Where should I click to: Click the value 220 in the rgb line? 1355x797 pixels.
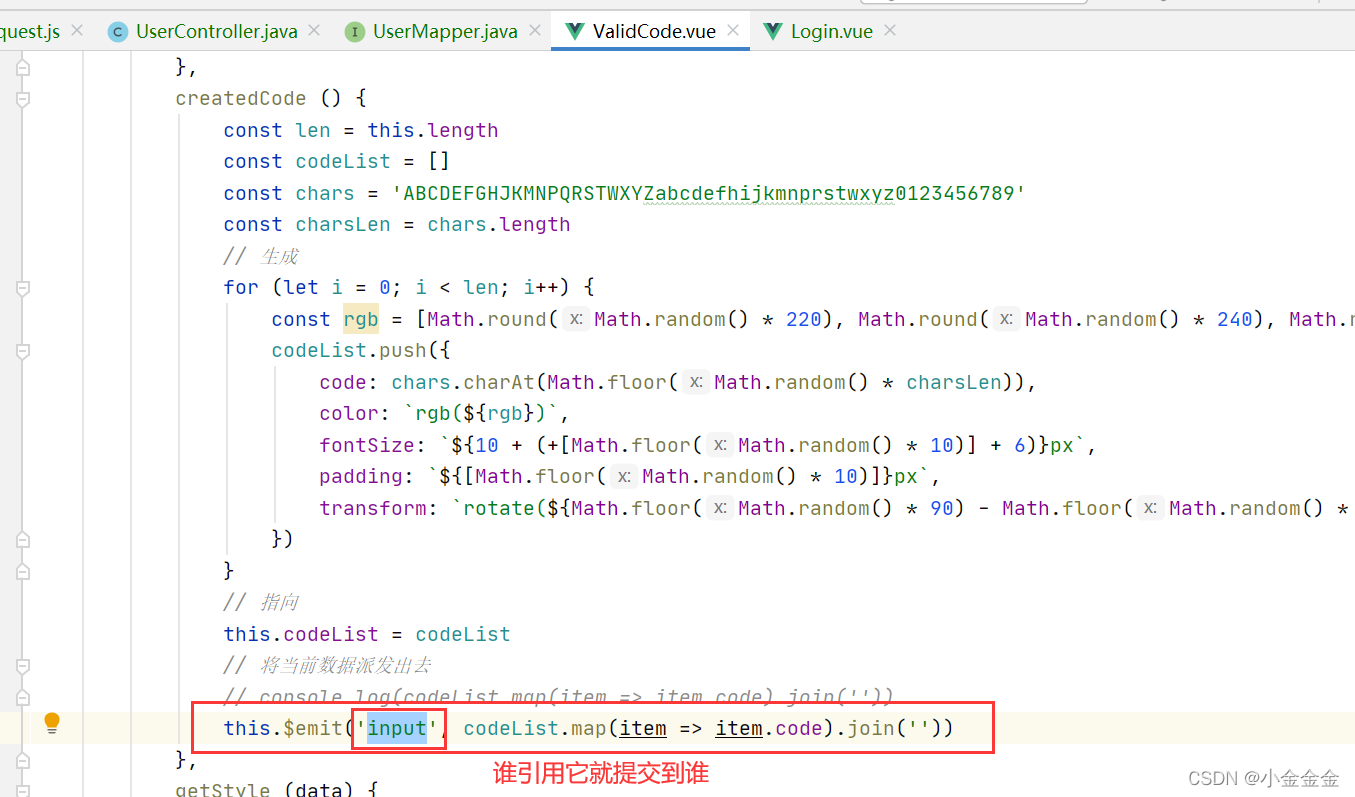(x=804, y=319)
